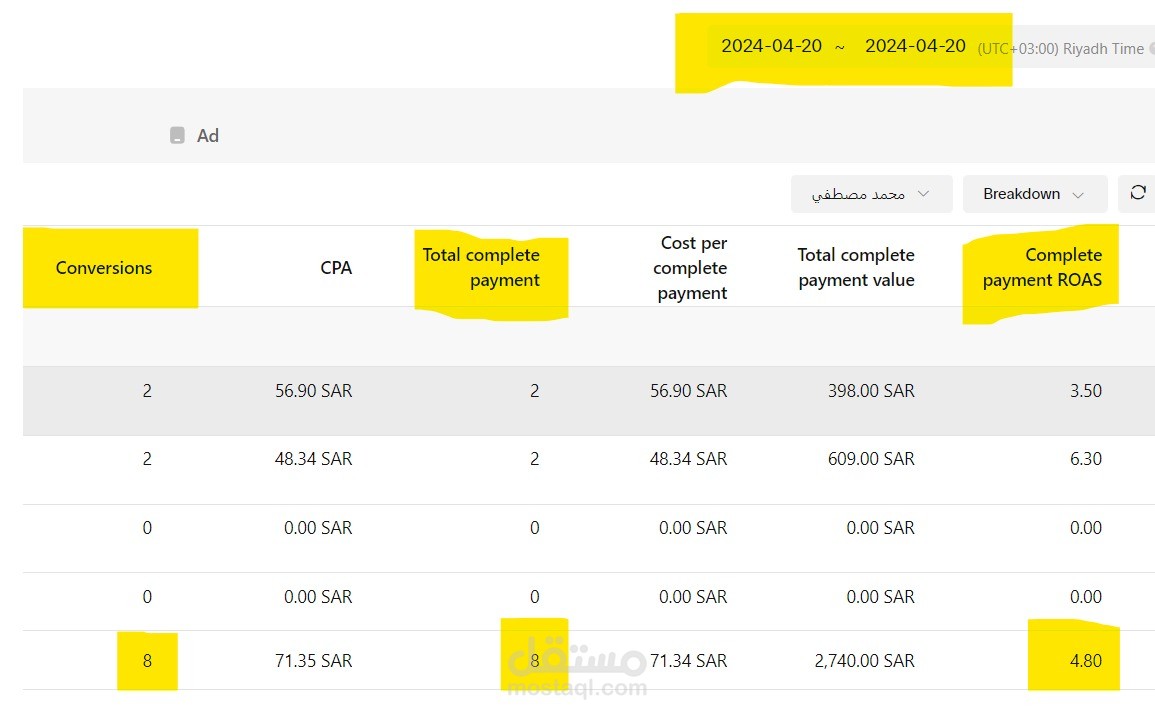
Task: Switch to the Ad tab label
Action: coord(208,136)
